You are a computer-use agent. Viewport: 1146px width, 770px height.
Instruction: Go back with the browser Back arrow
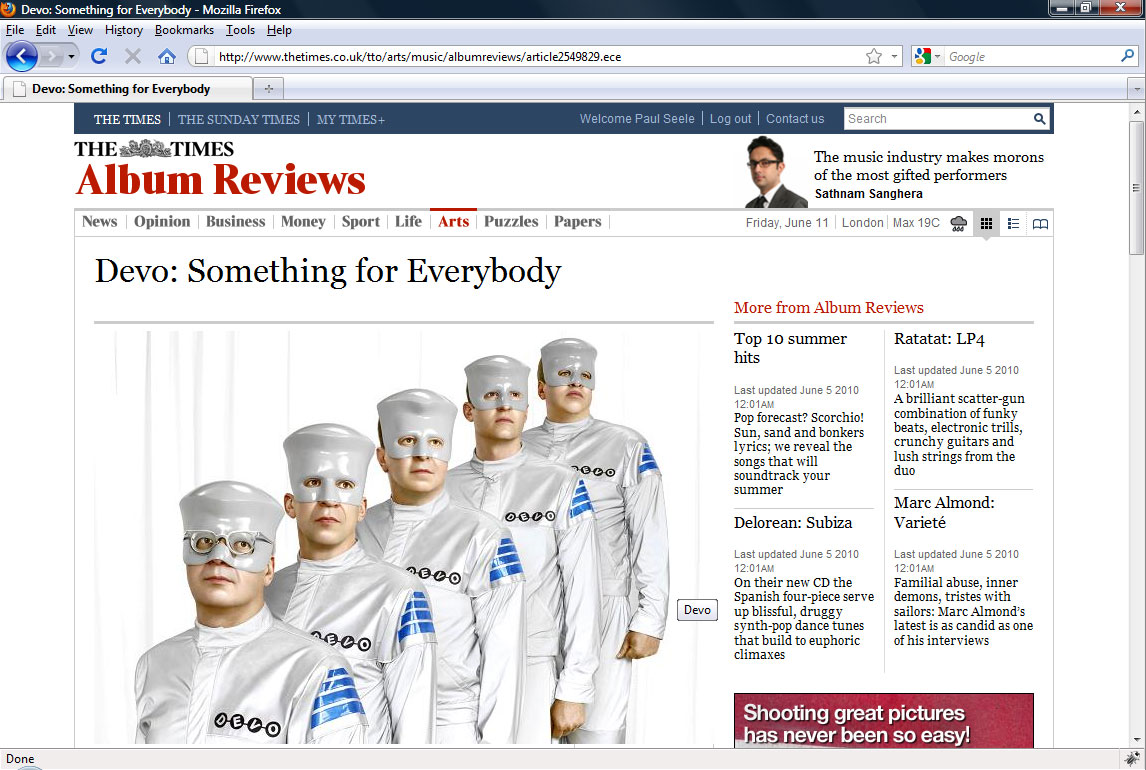point(21,56)
